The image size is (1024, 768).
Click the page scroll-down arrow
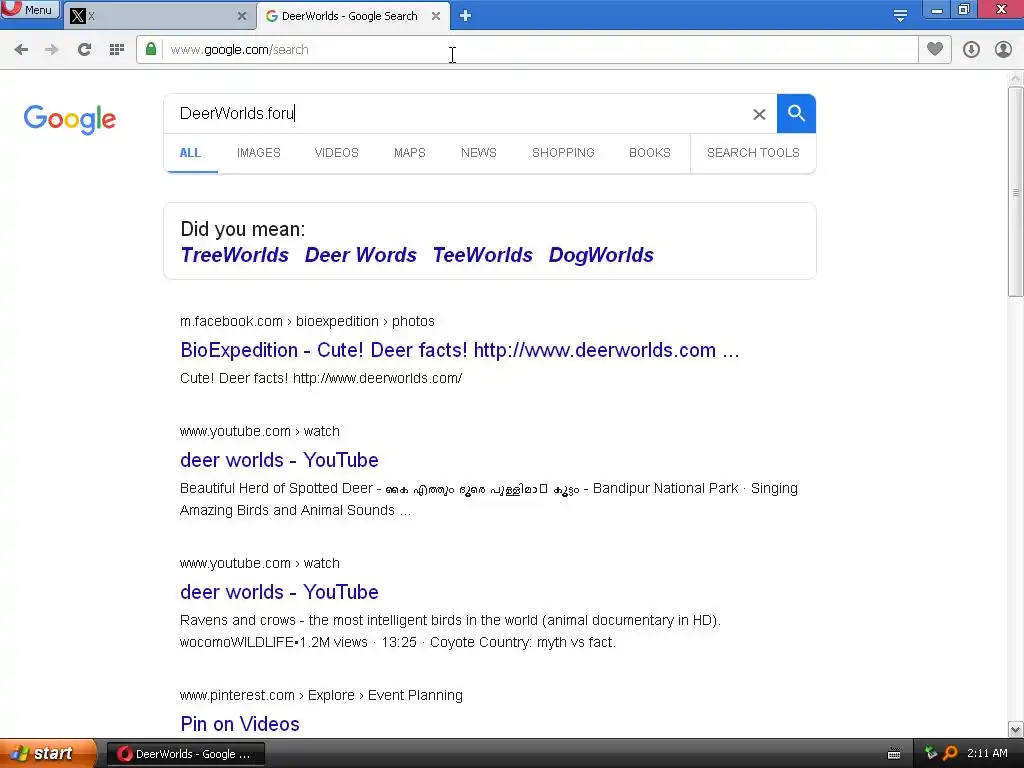[x=1015, y=729]
